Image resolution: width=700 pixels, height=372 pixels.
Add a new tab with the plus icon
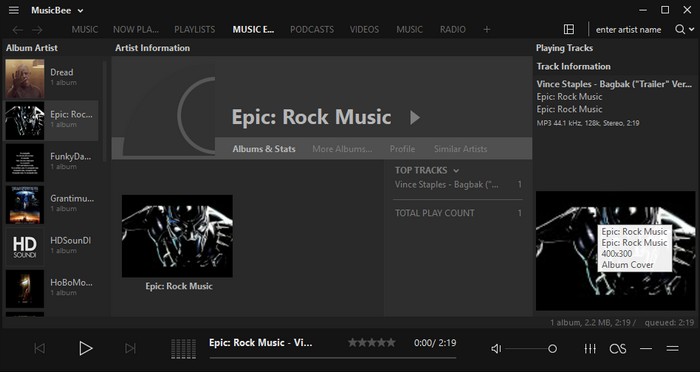(x=487, y=29)
